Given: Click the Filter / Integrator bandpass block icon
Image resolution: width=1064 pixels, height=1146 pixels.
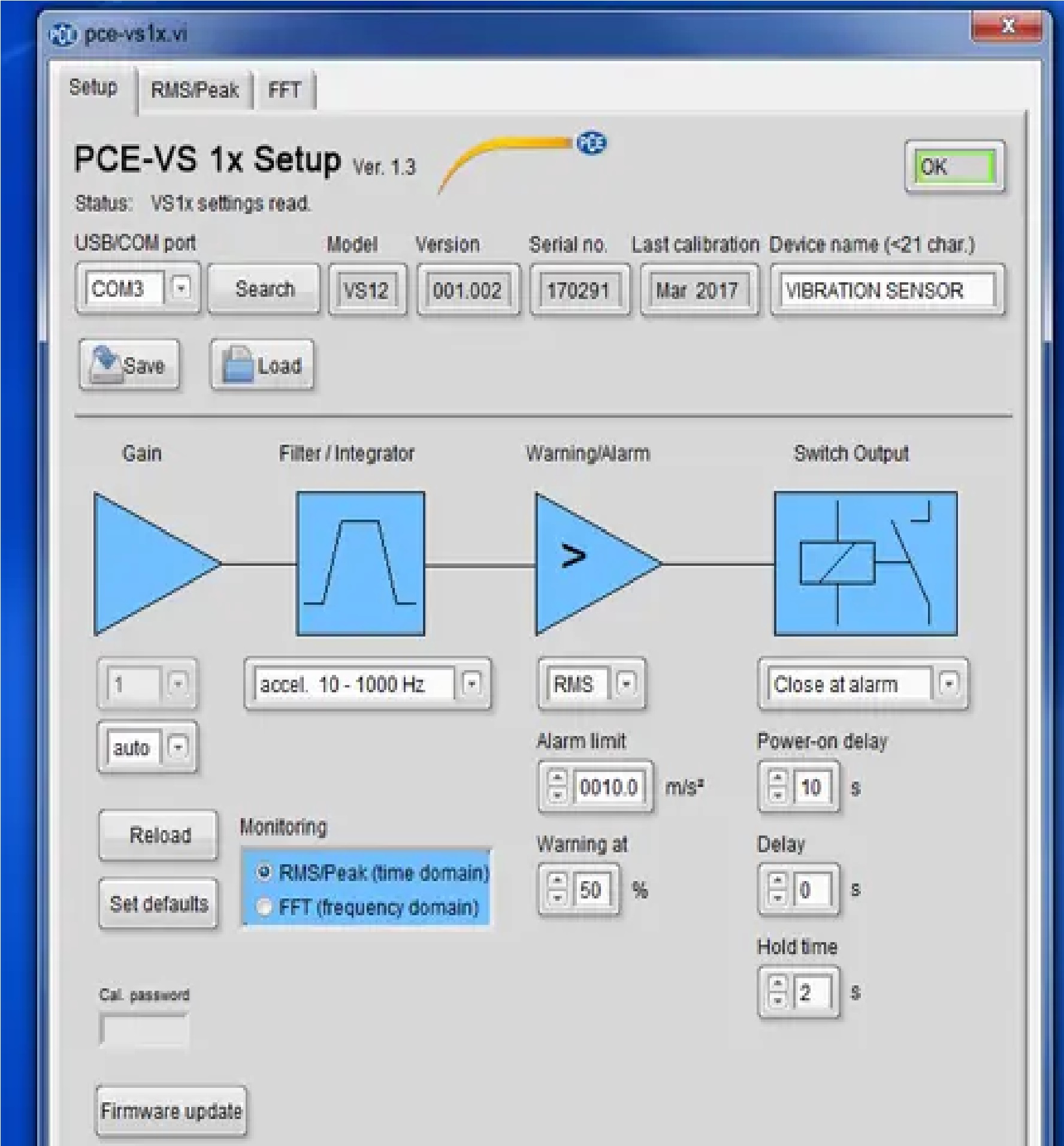Looking at the screenshot, I should pos(361,563).
